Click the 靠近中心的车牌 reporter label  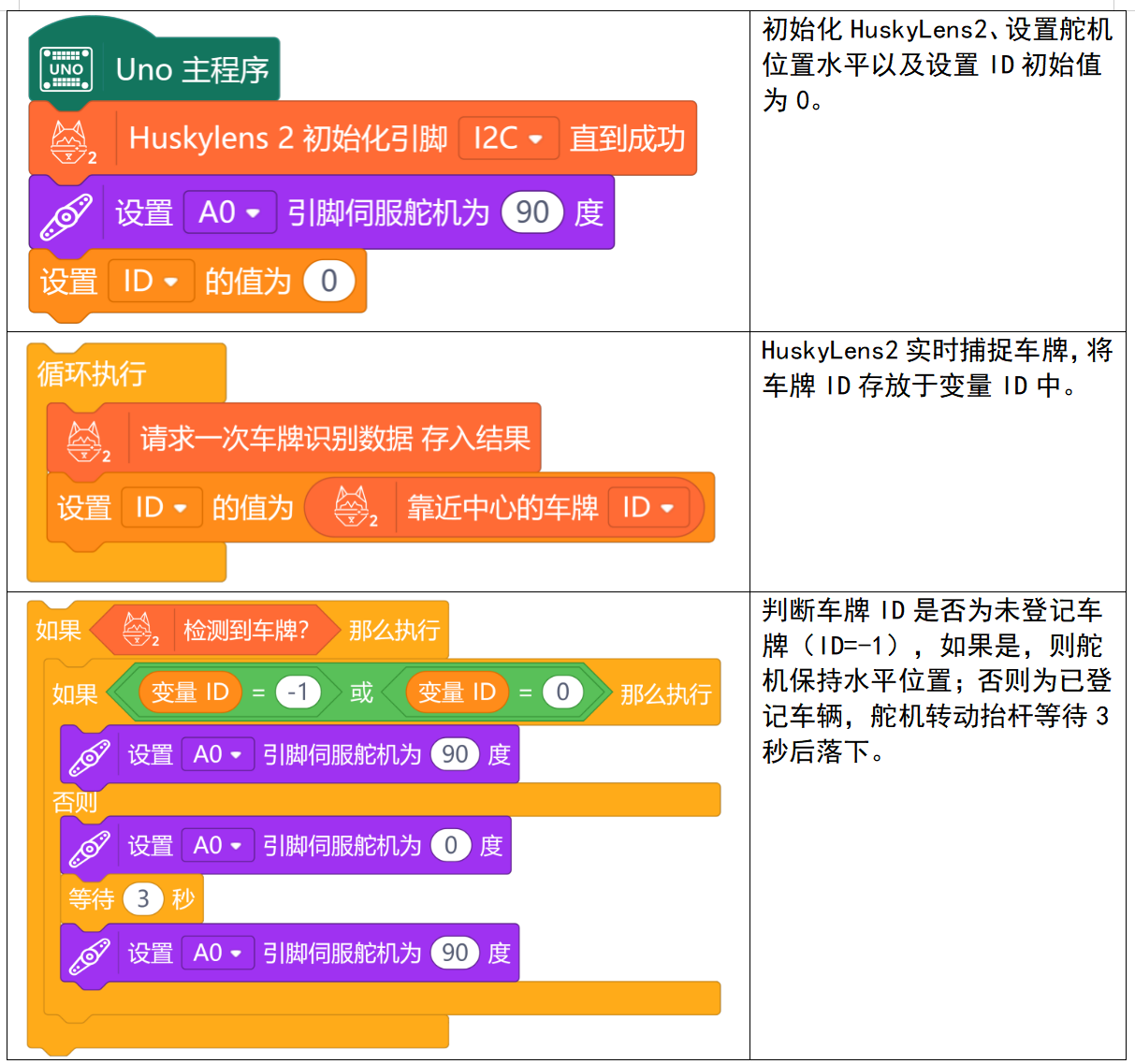[502, 508]
